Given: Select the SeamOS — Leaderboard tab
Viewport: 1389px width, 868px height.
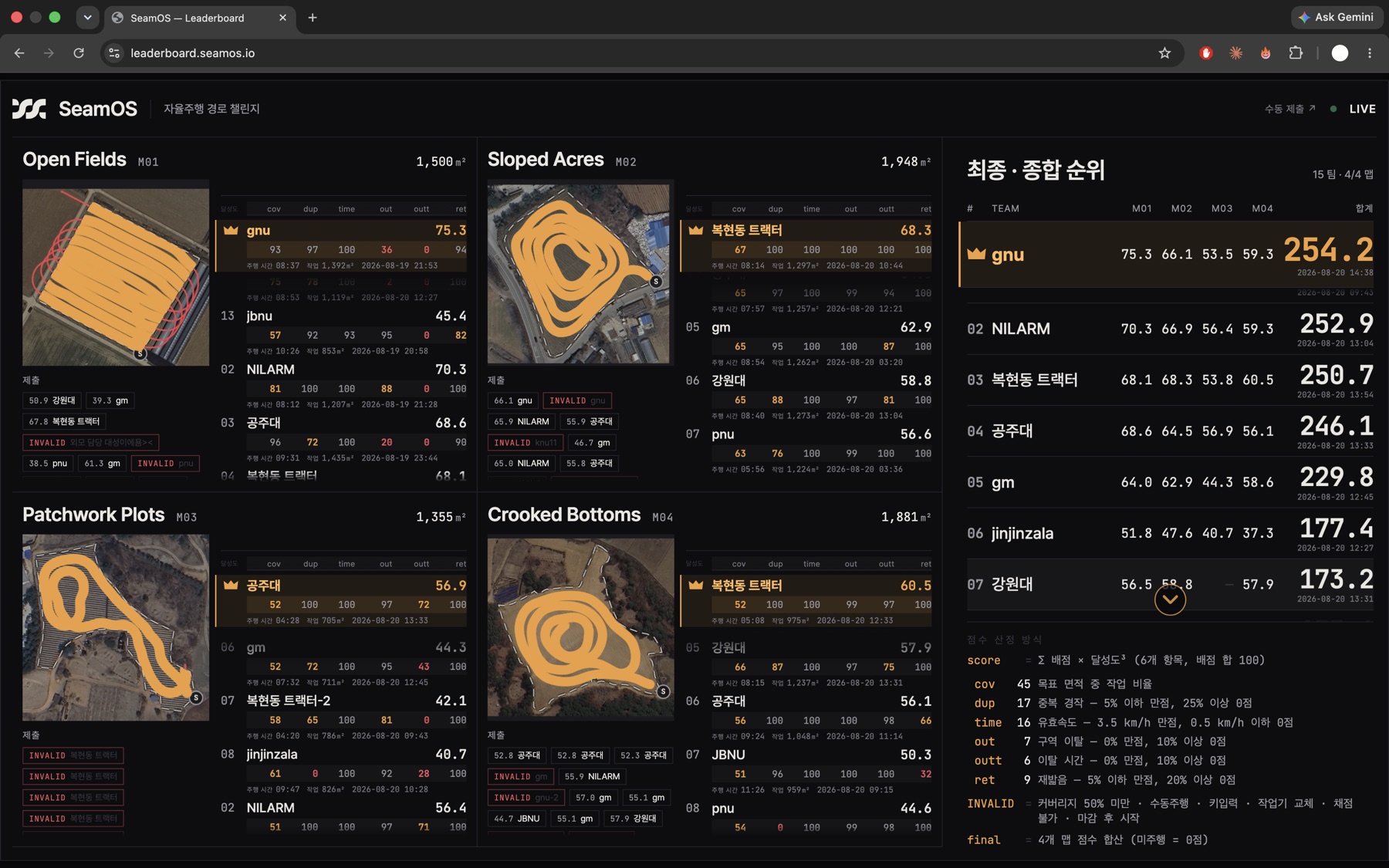Looking at the screenshot, I should point(199,18).
